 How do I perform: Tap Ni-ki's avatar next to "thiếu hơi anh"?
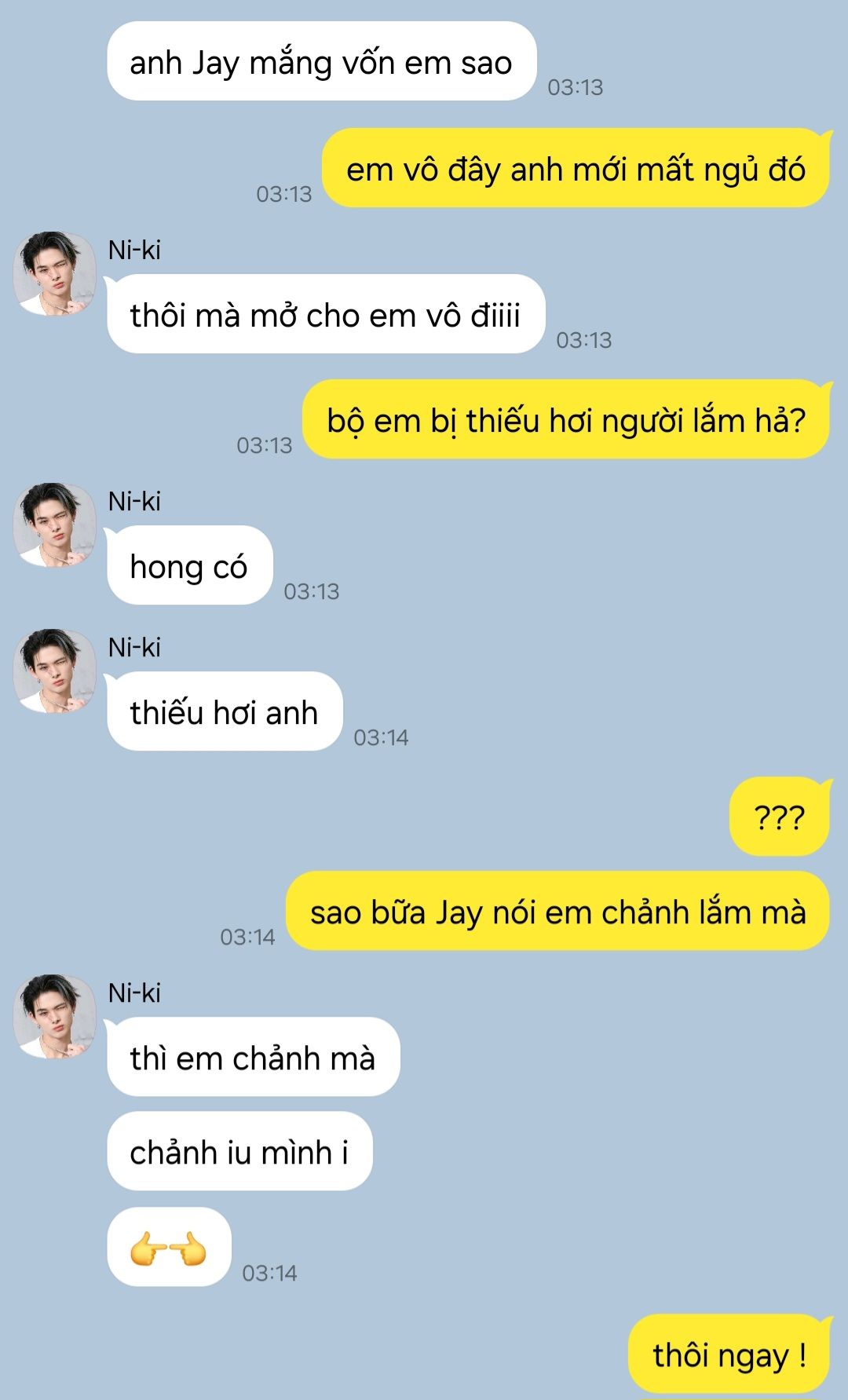pyautogui.click(x=55, y=671)
